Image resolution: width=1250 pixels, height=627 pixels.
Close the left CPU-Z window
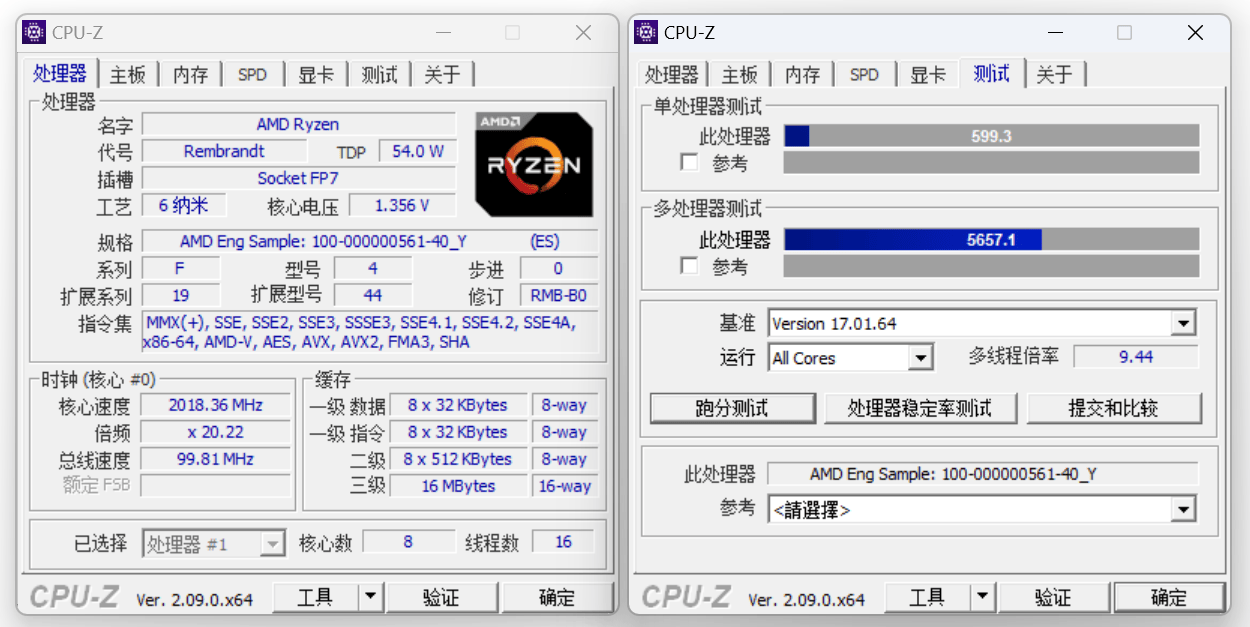583,33
